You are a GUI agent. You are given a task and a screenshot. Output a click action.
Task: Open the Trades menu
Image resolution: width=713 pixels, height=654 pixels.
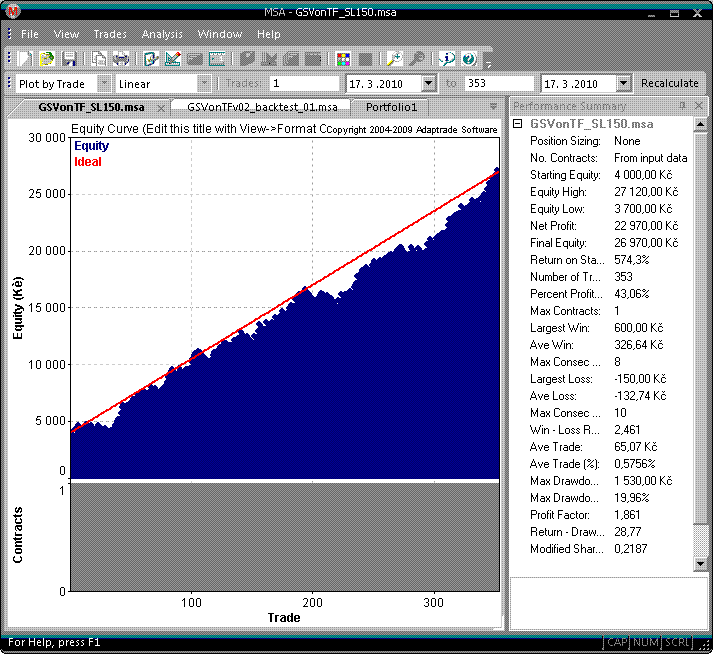(x=110, y=34)
